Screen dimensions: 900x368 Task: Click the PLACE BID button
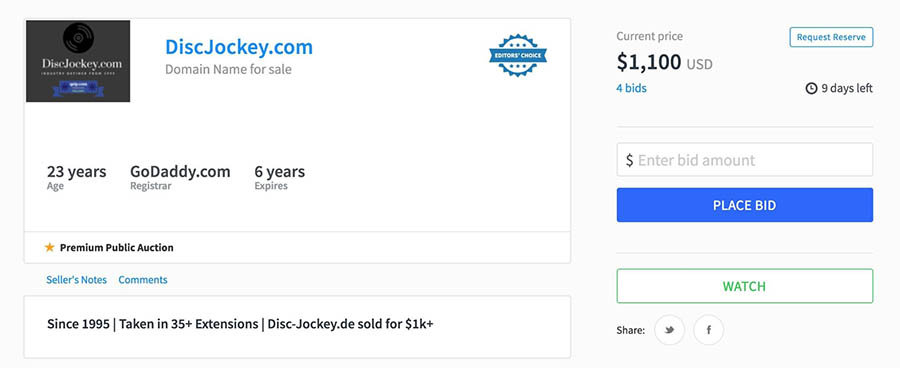click(744, 205)
